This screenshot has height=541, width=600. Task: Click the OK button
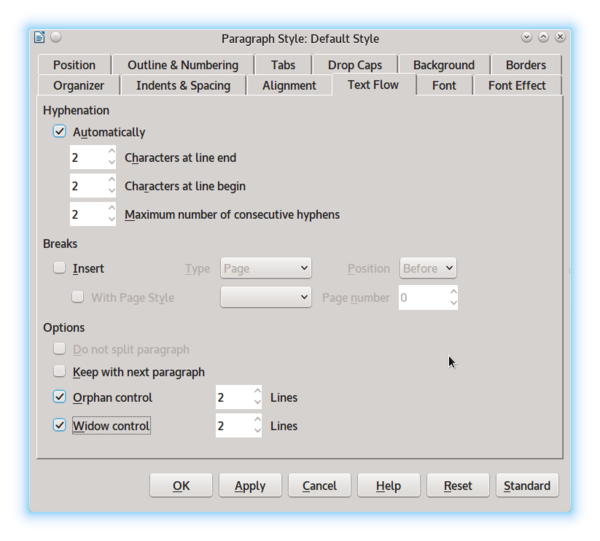tap(181, 485)
